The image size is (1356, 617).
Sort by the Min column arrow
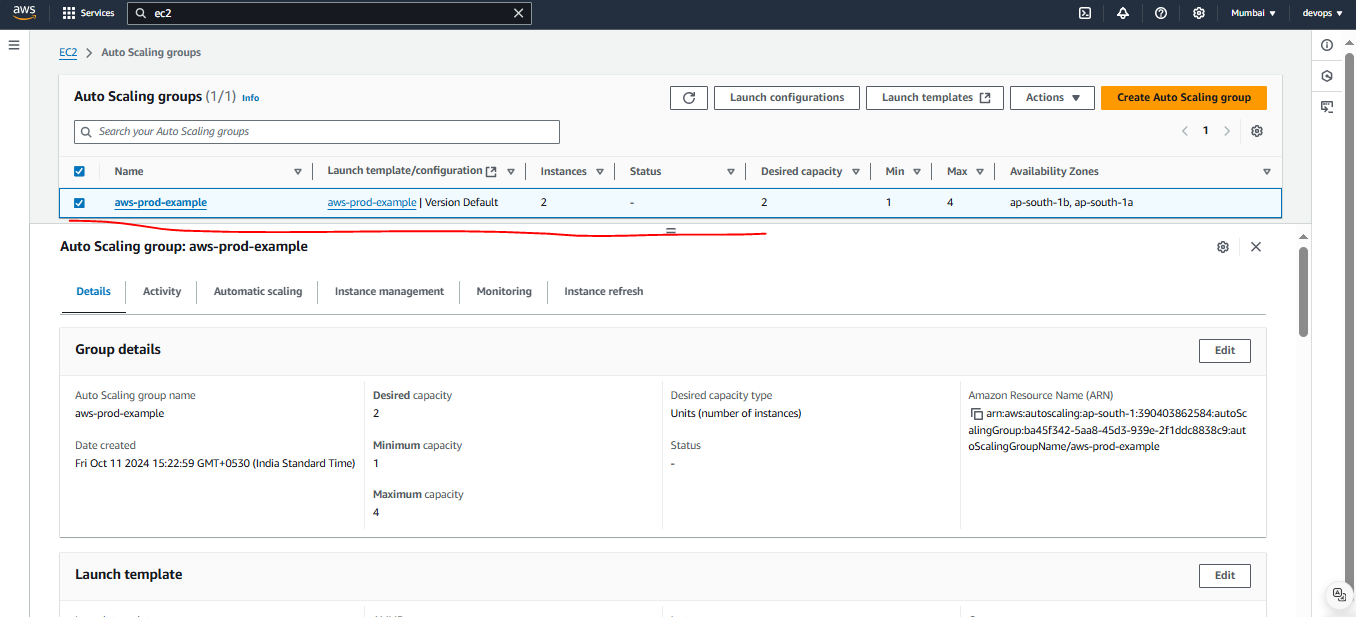[x=918, y=172]
